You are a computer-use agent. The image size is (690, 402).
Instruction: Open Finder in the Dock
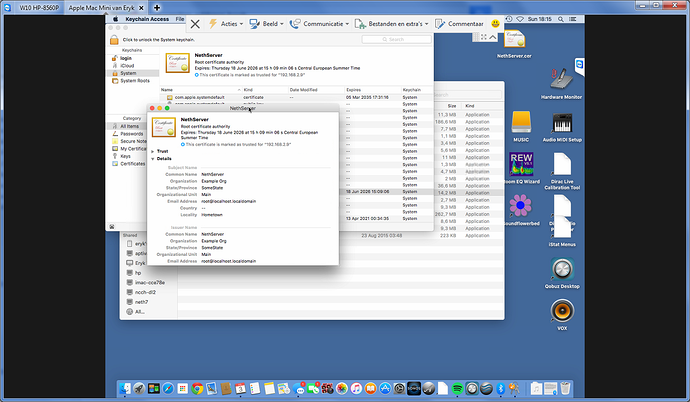point(125,388)
